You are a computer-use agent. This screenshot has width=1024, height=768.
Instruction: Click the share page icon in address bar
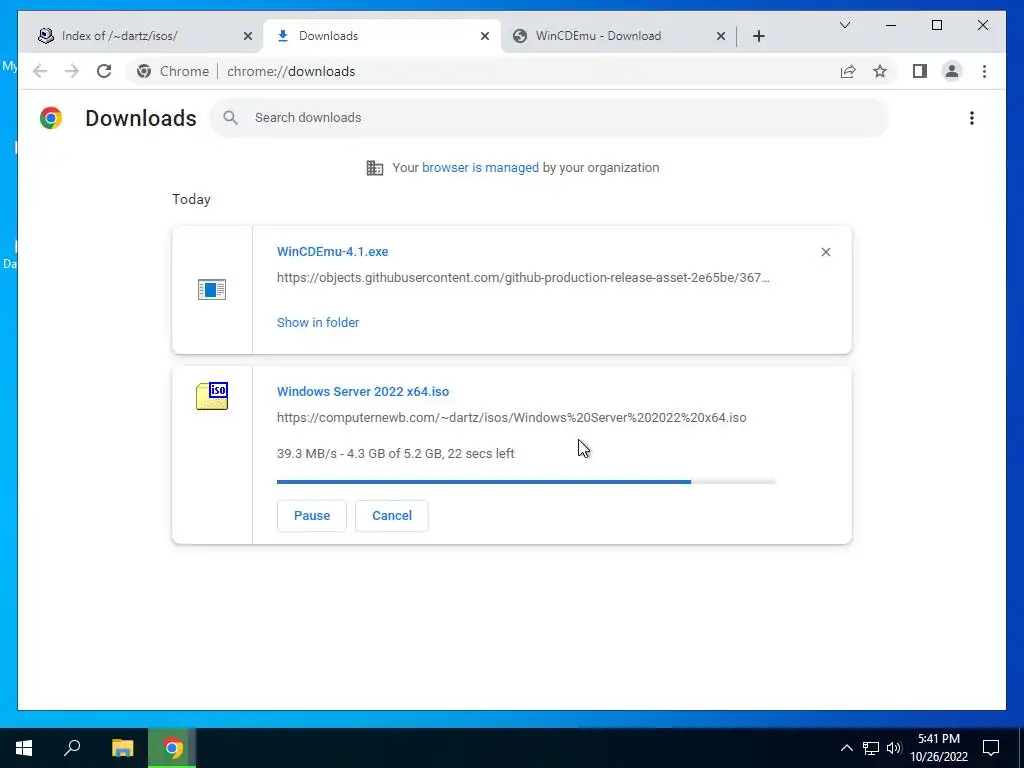point(848,71)
